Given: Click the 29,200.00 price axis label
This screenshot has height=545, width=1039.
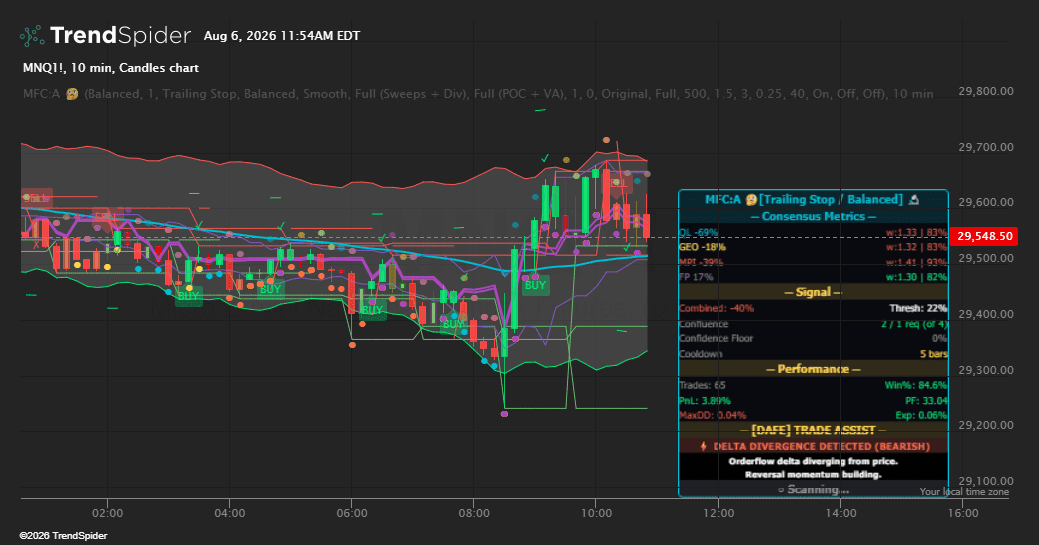Looking at the screenshot, I should 985,425.
